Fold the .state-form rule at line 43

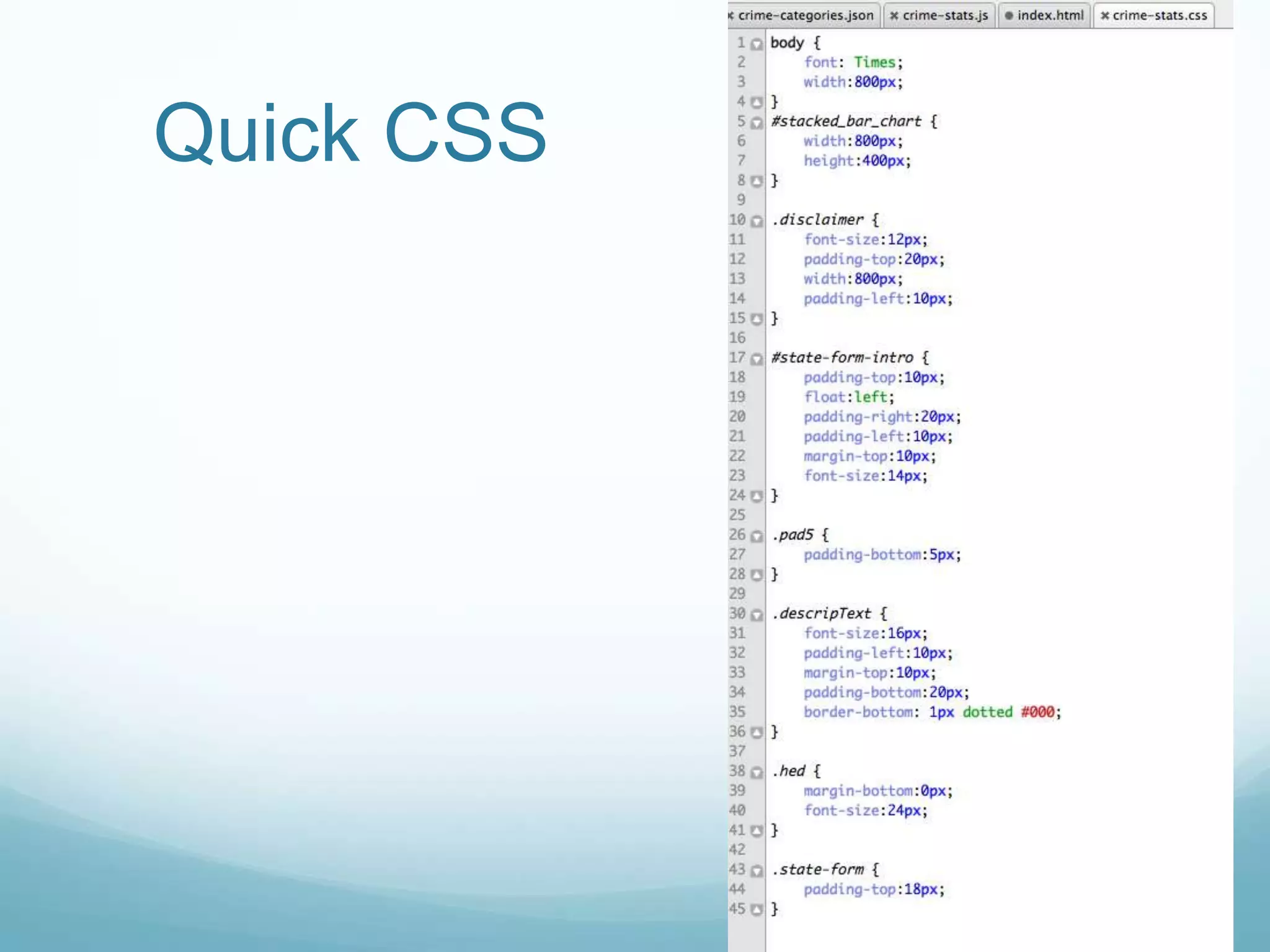[x=757, y=871]
